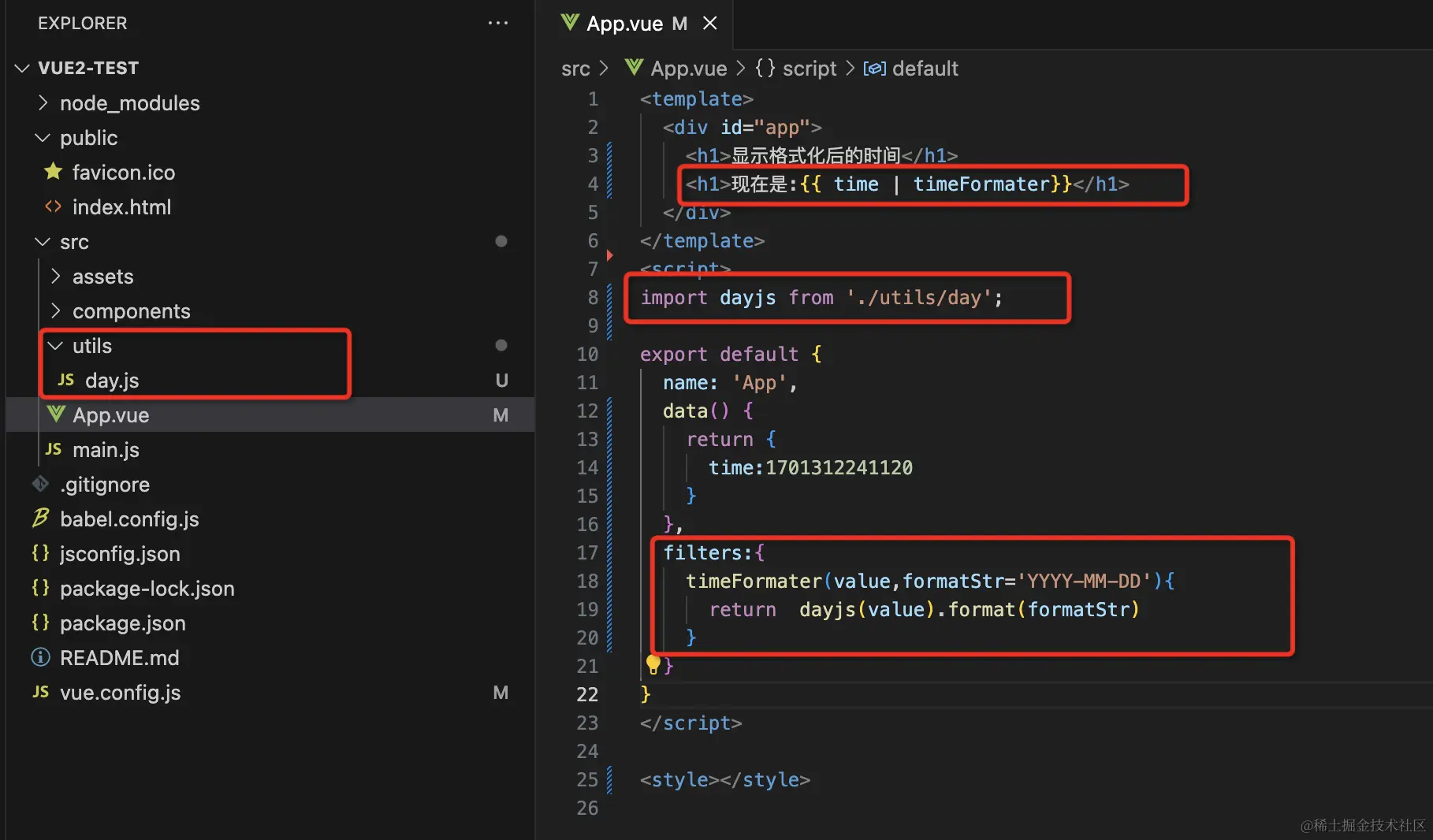Image resolution: width=1433 pixels, height=840 pixels.
Task: Click the default symbol icon in breadcrumb
Action: [874, 69]
